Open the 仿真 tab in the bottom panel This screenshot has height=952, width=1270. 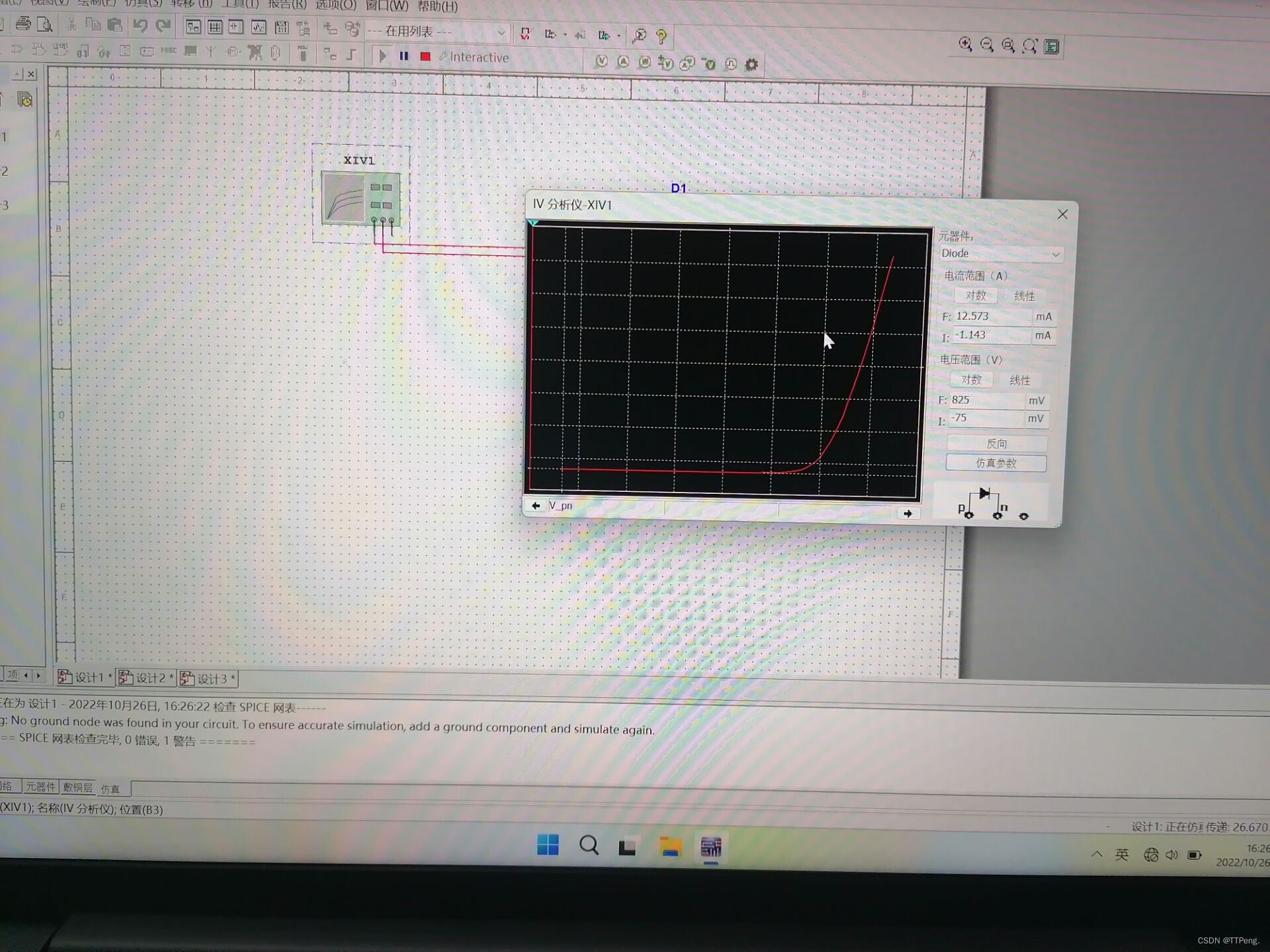click(x=110, y=789)
